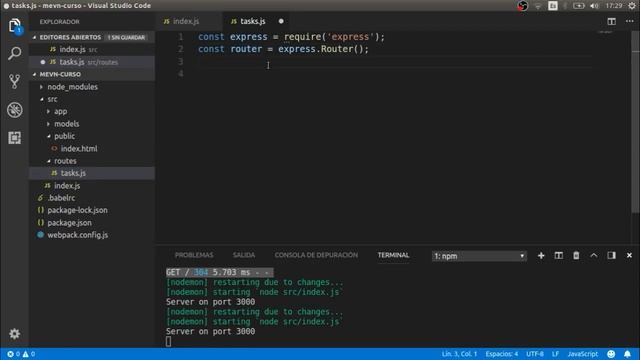Select the Terminal panel tab
Viewport: 640px width, 360px height.
coord(393,255)
